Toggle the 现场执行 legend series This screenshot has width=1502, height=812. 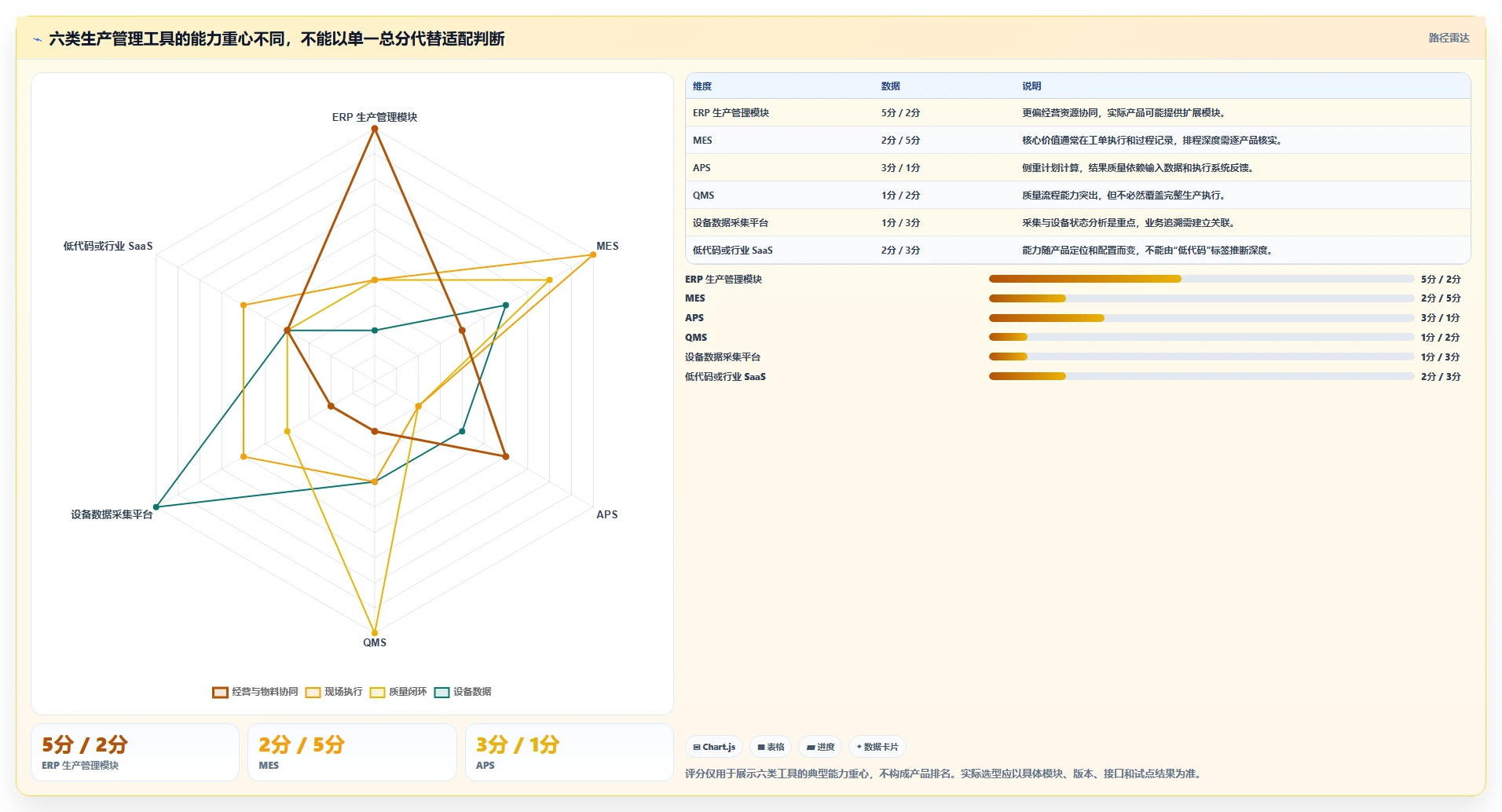pos(334,692)
